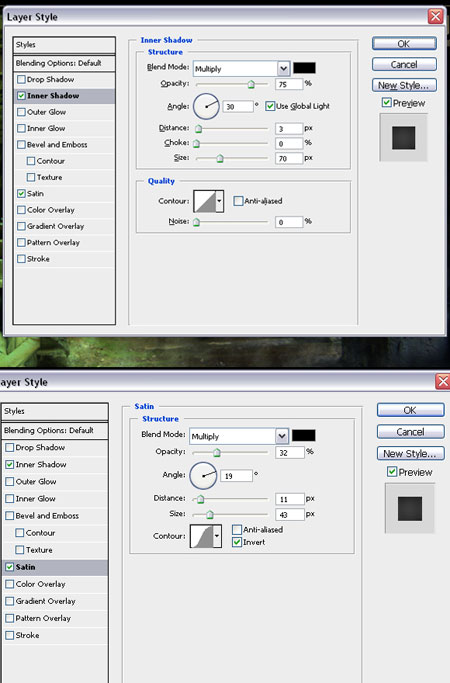This screenshot has width=450, height=683.
Task: Click Inner Shadow Opacity slider handle
Action: coord(251,84)
